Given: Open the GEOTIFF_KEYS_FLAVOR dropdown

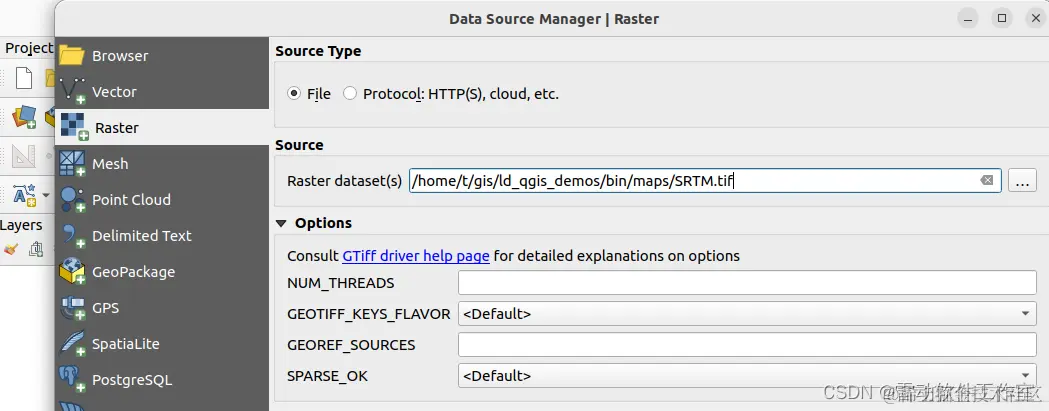Looking at the screenshot, I should [746, 314].
